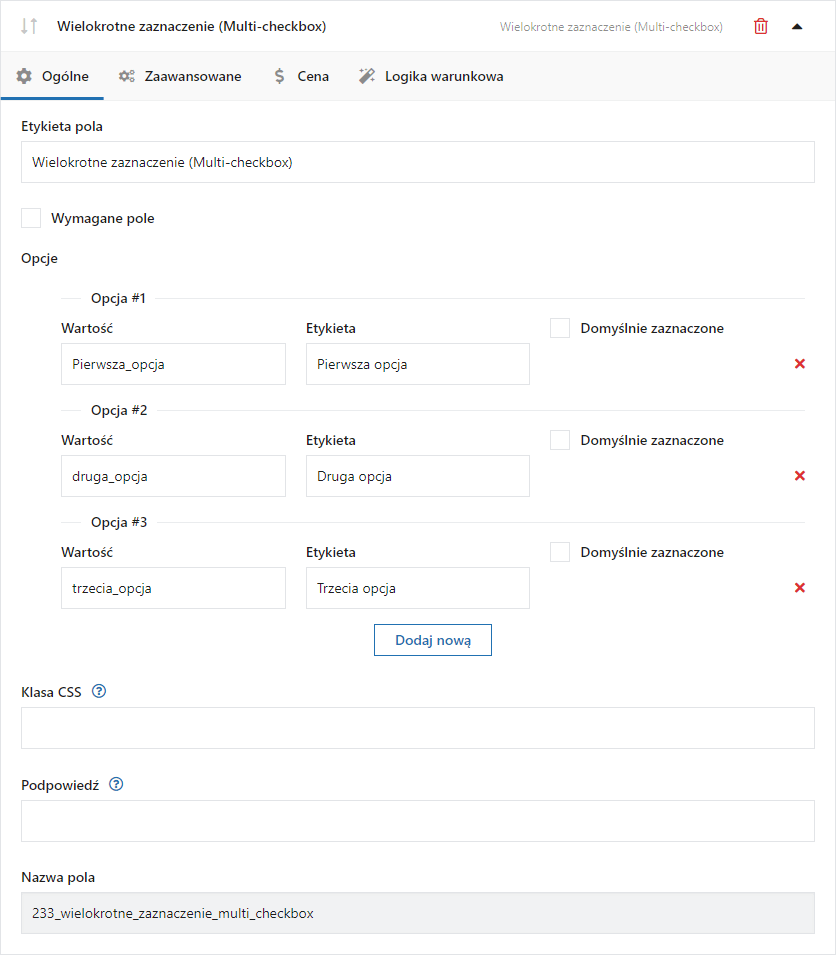
Task: Click the red trash delete field icon
Action: click(760, 26)
